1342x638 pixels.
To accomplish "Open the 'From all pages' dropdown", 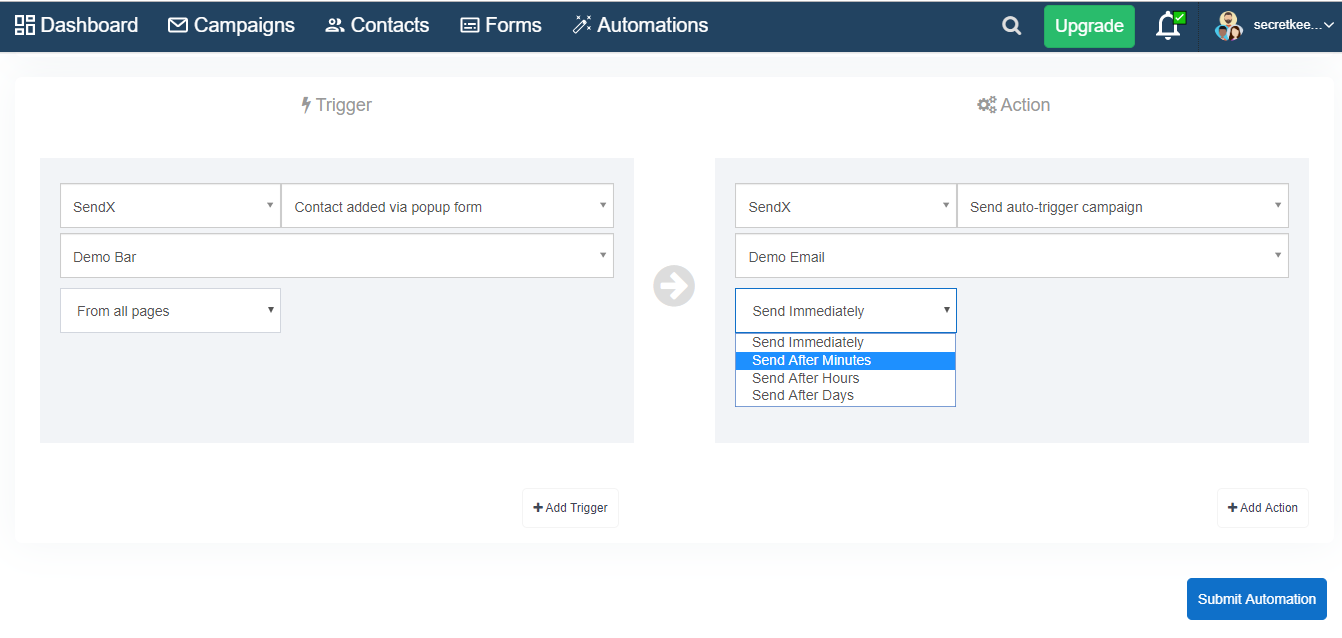I will click(170, 311).
